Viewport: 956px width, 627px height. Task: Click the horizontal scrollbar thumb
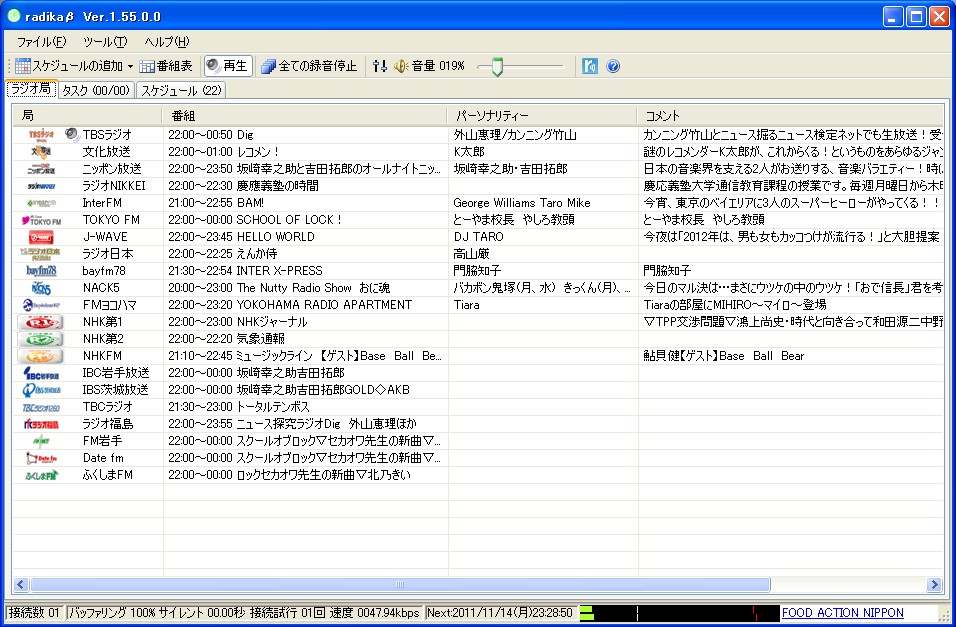tap(400, 585)
